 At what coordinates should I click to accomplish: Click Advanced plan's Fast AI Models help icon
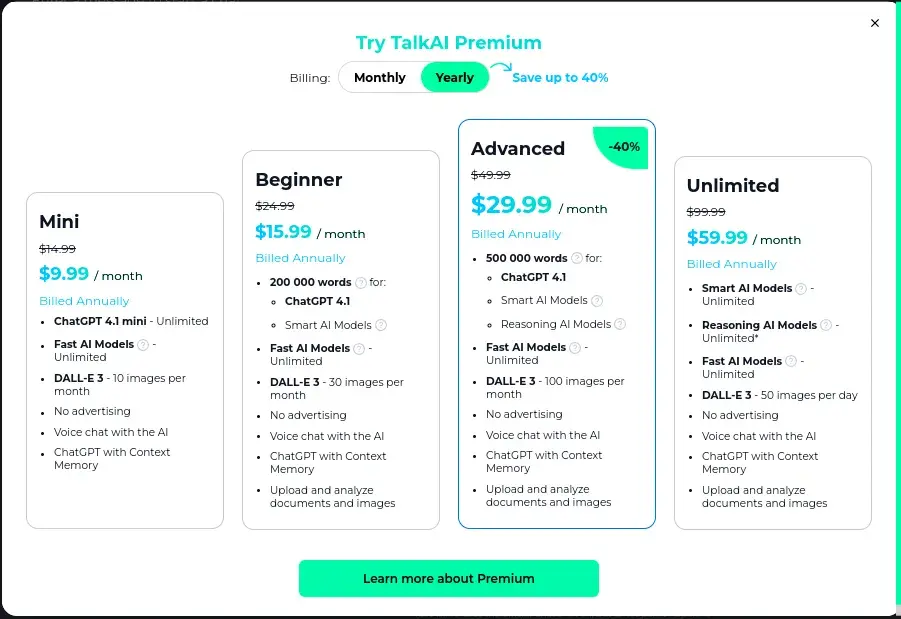(x=575, y=347)
